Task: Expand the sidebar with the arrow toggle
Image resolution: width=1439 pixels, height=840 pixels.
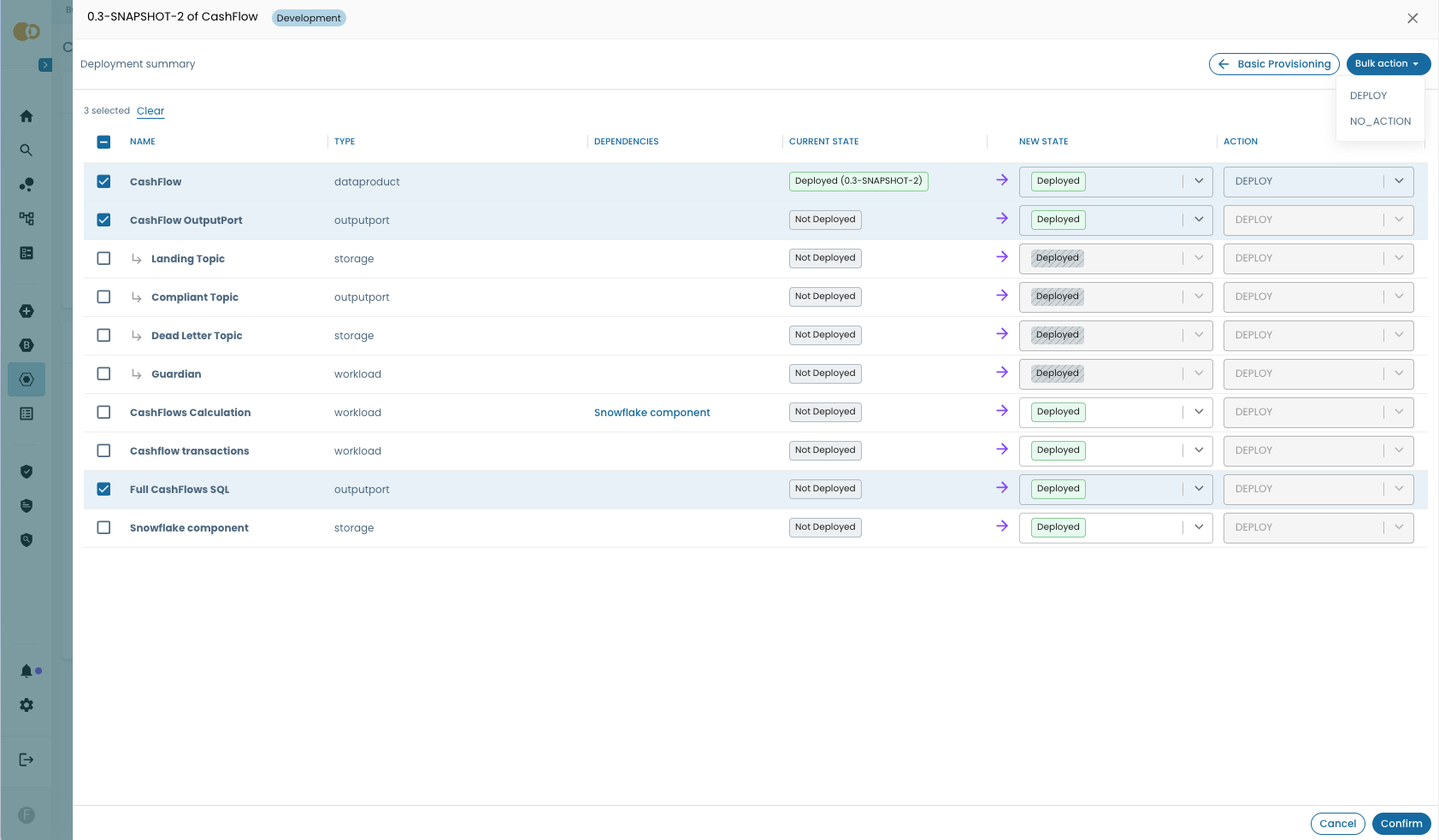Action: 45,65
